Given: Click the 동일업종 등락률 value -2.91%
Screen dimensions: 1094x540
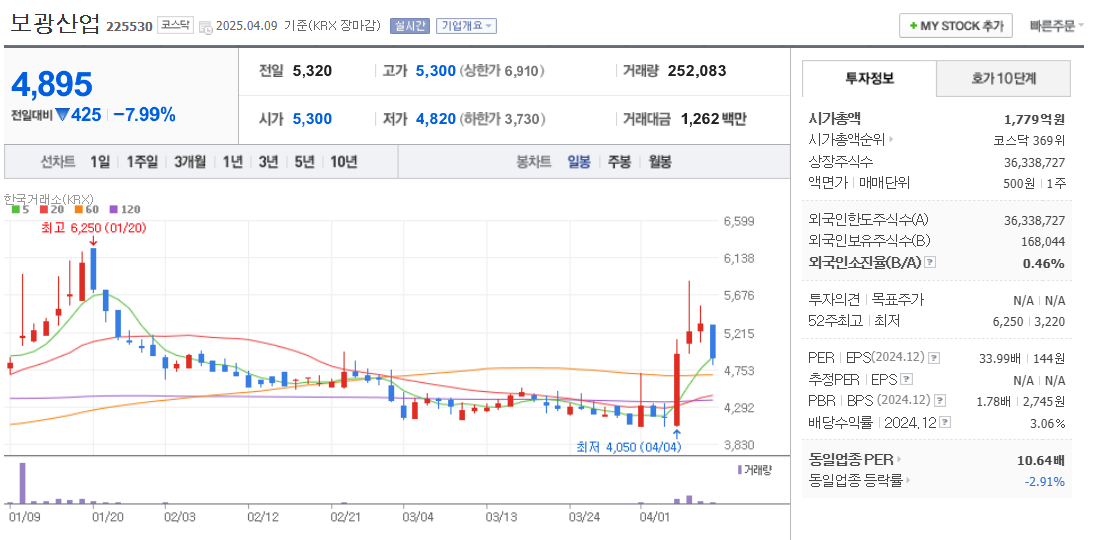Looking at the screenshot, I should pos(1044,481).
